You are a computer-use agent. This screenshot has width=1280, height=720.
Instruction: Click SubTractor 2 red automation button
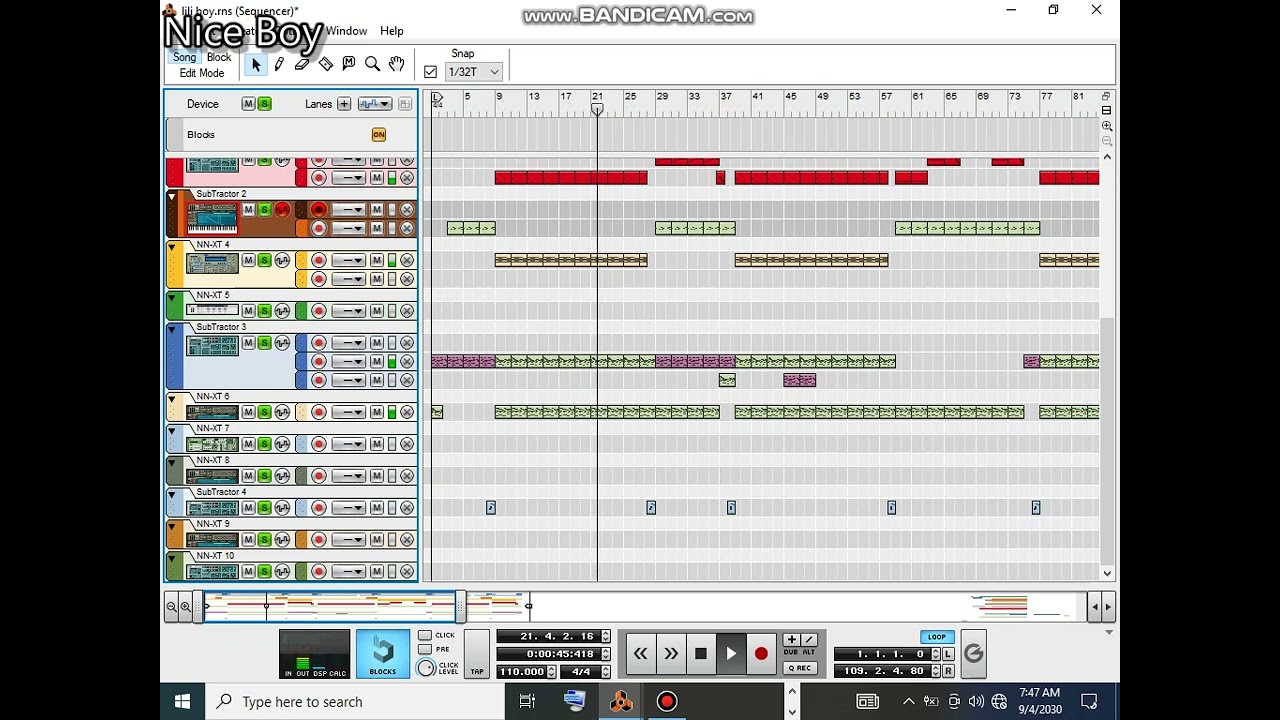(282, 209)
